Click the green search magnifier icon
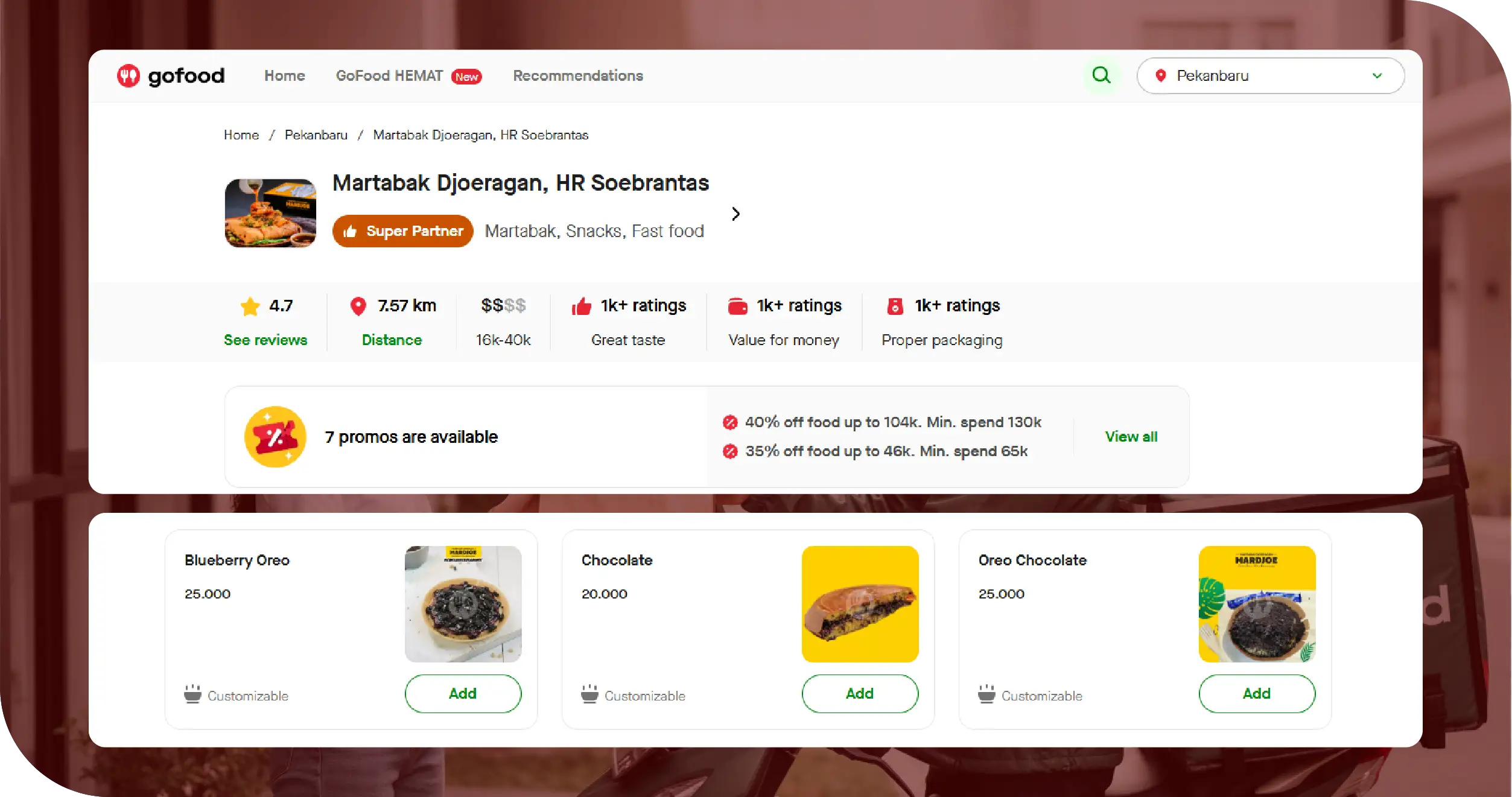This screenshot has width=1512, height=797. pos(1101,75)
